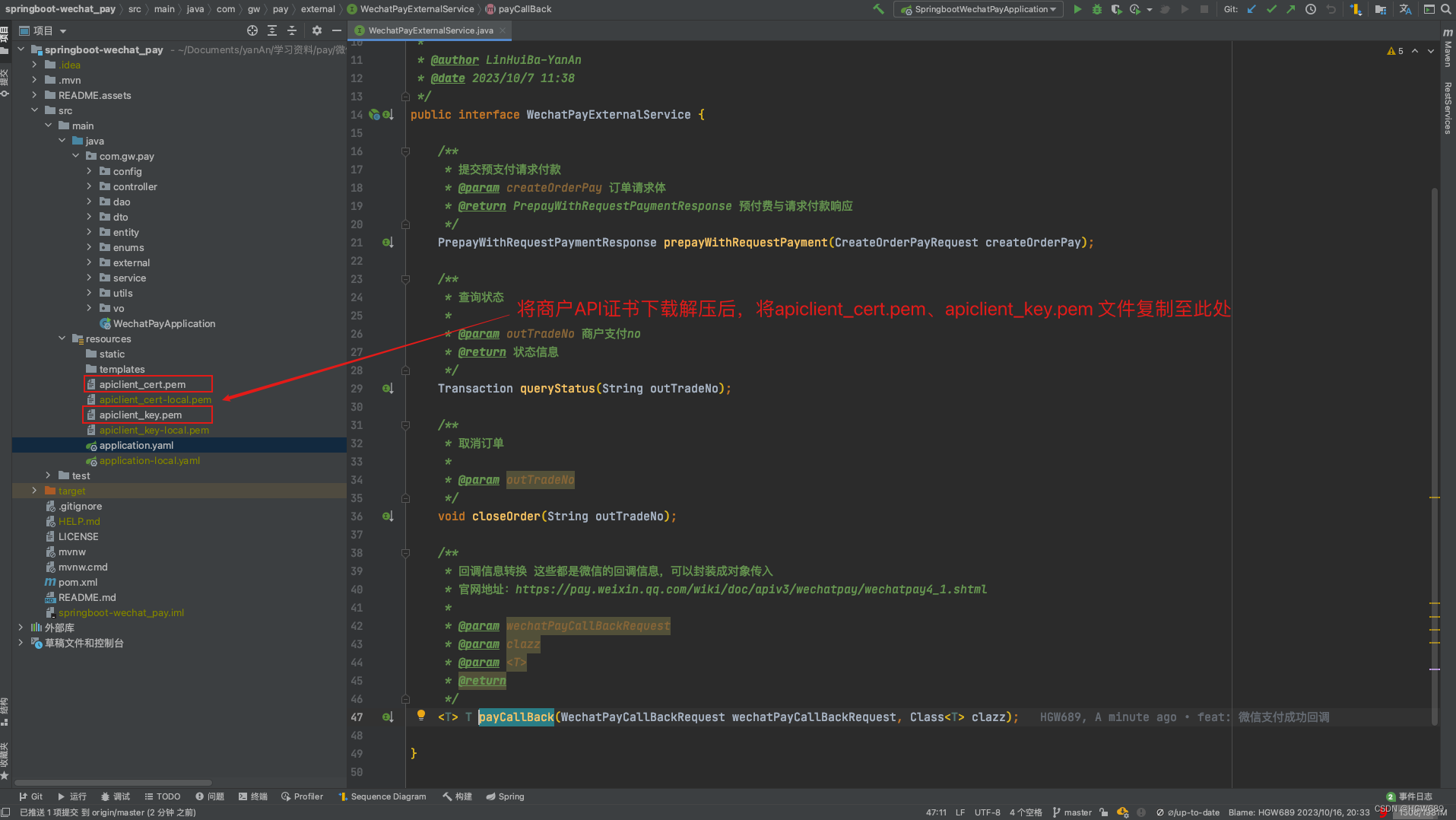Screen dimensions: 1456x820
Task: Open the 终端 terminal tab
Action: 253,796
